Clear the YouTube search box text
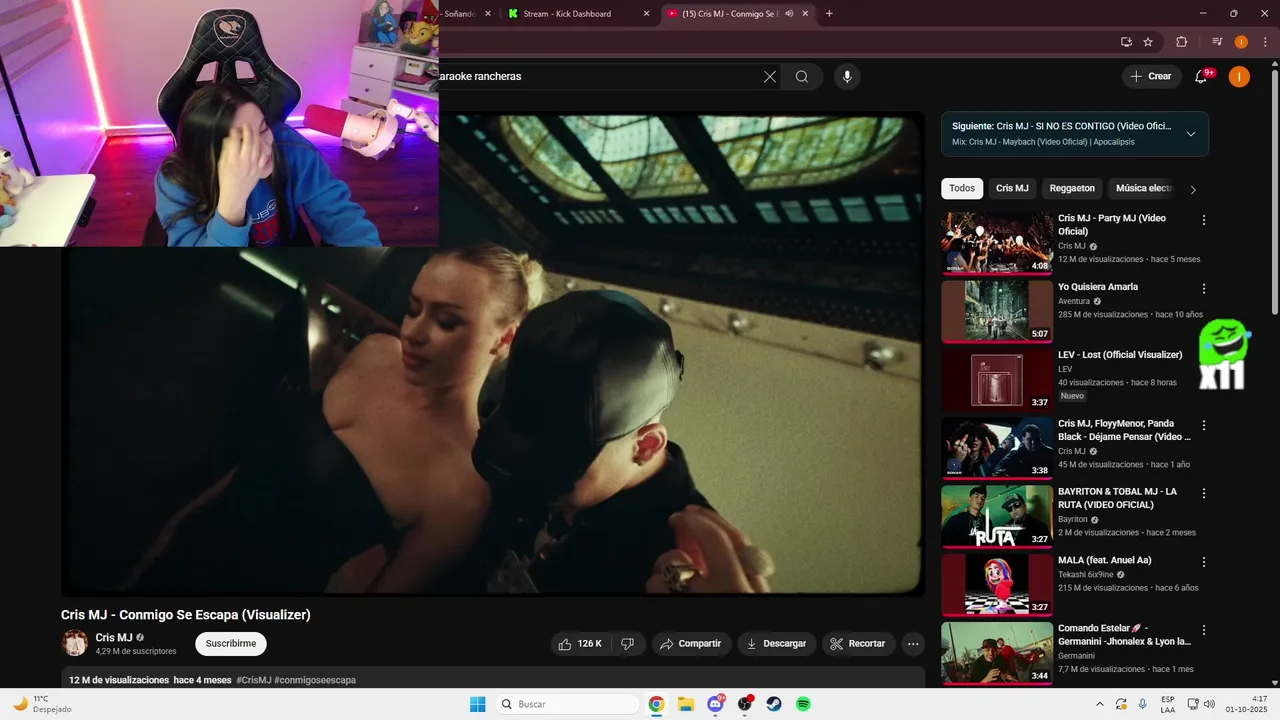The image size is (1280, 720). (x=770, y=76)
